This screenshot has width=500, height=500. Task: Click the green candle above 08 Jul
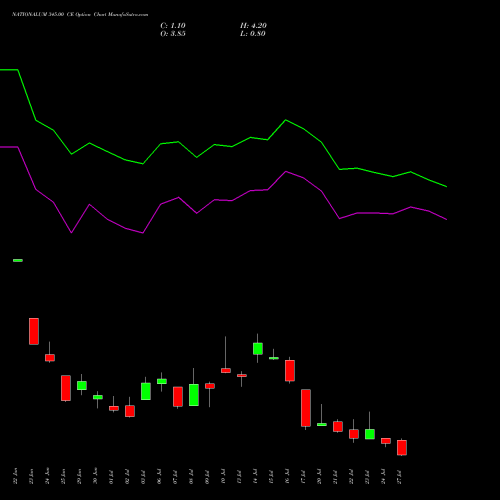194,395
